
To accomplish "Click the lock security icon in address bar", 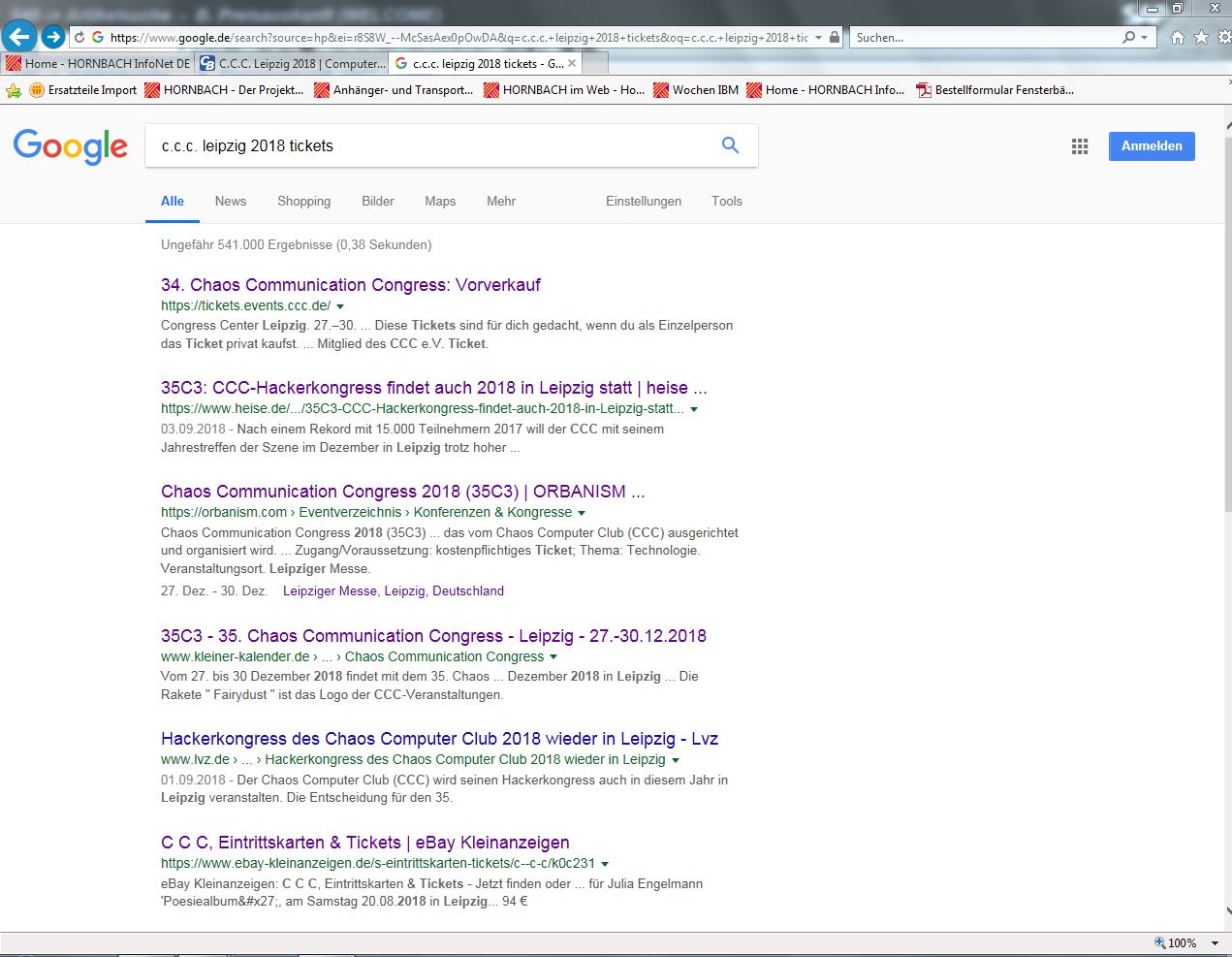I will [835, 37].
